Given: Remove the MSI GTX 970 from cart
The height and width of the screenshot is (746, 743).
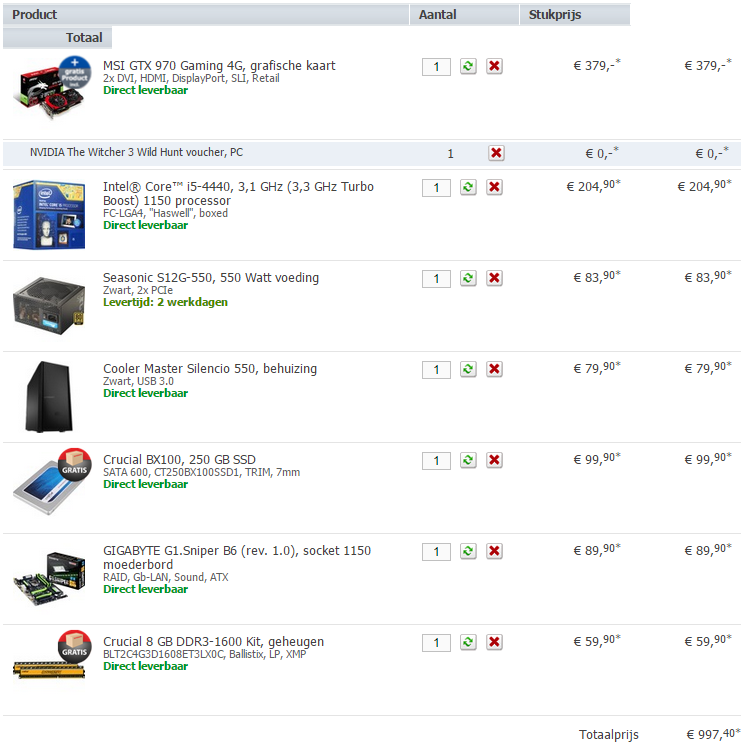Looking at the screenshot, I should click(x=494, y=66).
